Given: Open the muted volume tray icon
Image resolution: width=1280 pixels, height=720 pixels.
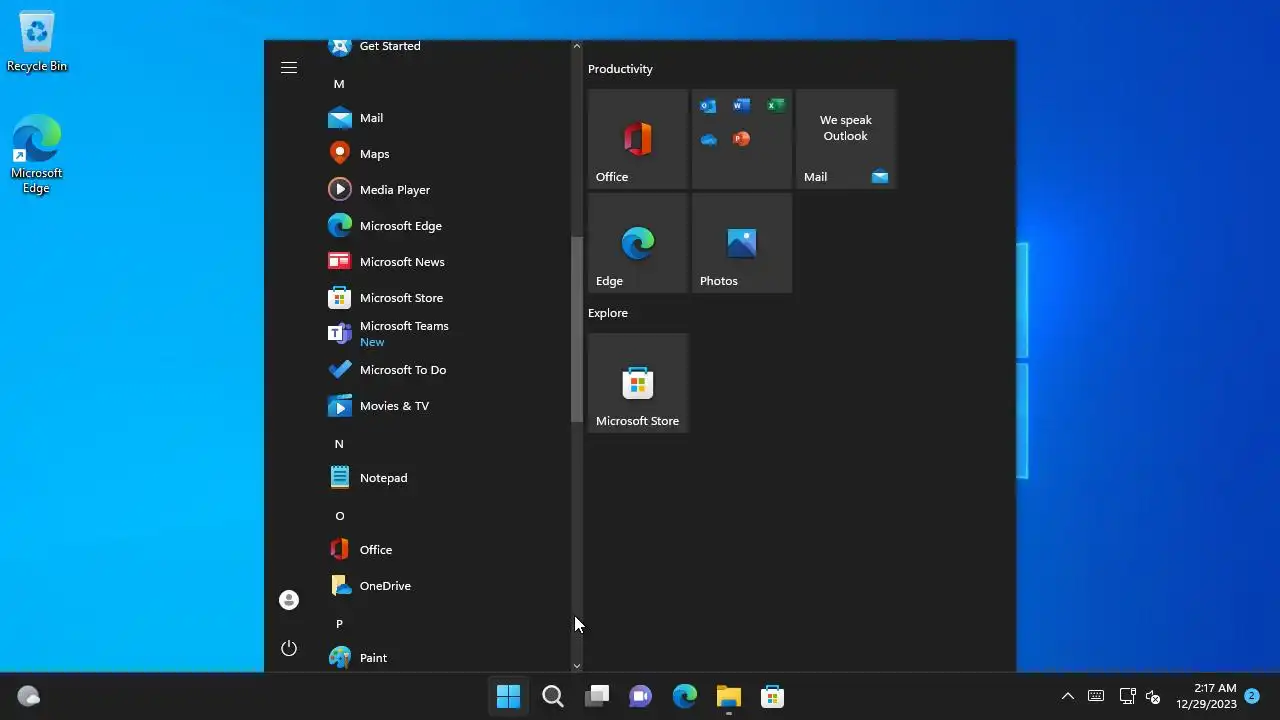Looking at the screenshot, I should click(1152, 696).
